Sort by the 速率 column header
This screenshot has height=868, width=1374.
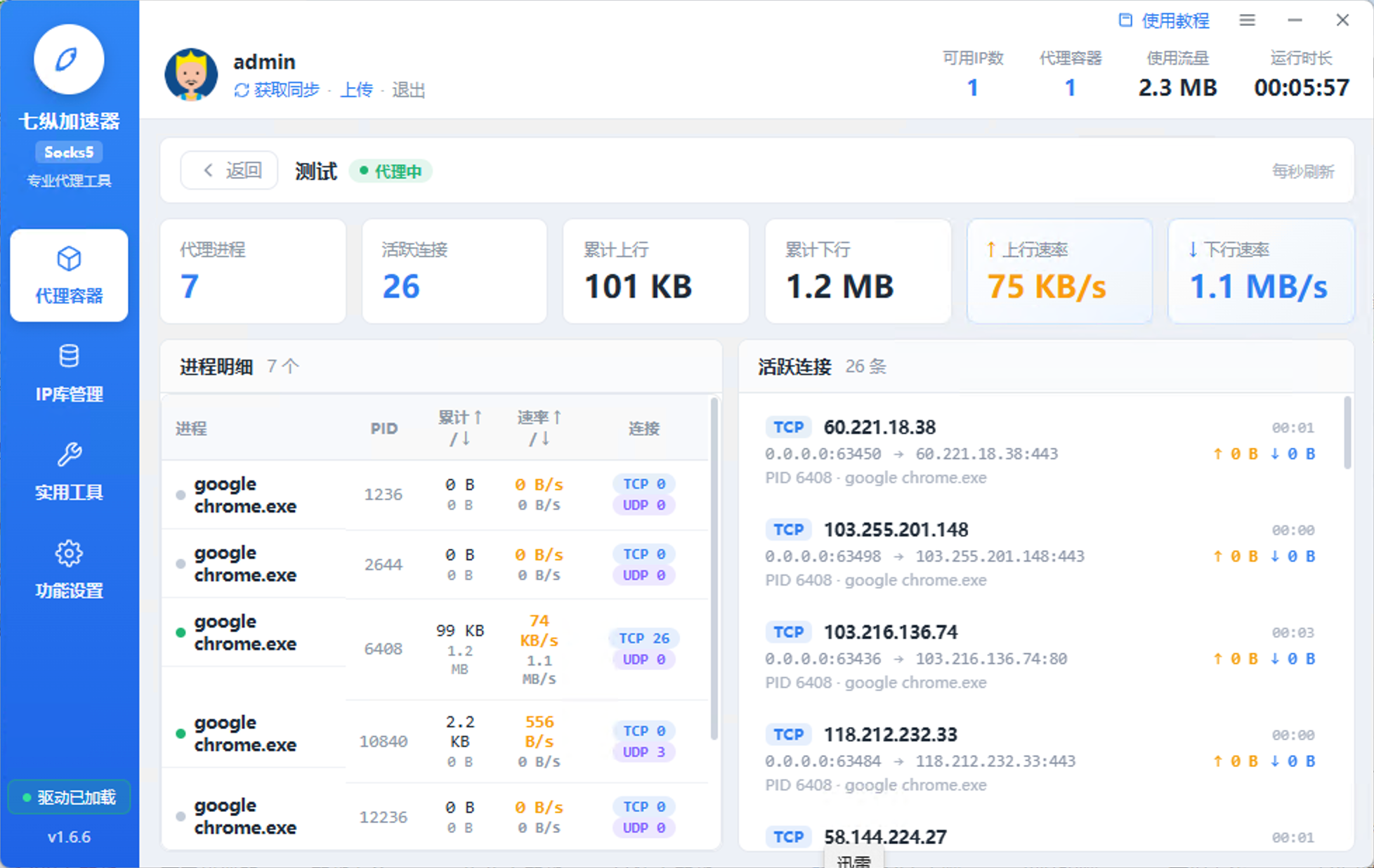tap(539, 428)
